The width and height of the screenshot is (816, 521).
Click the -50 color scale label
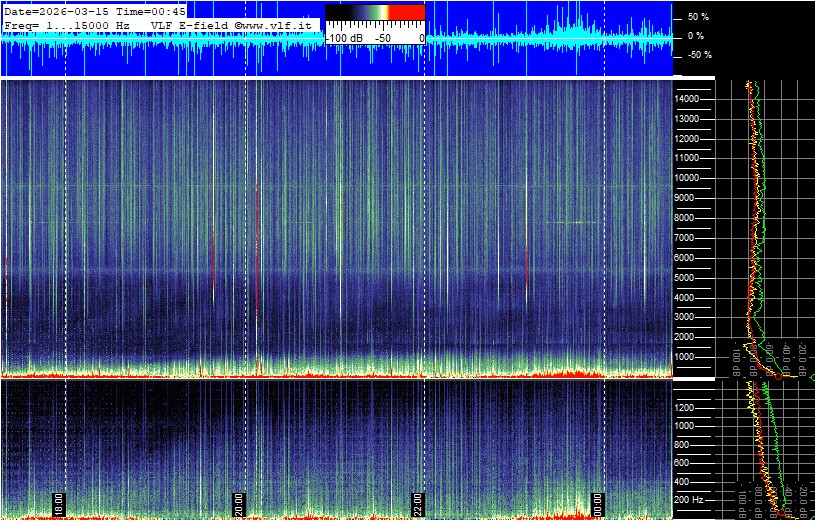381,37
